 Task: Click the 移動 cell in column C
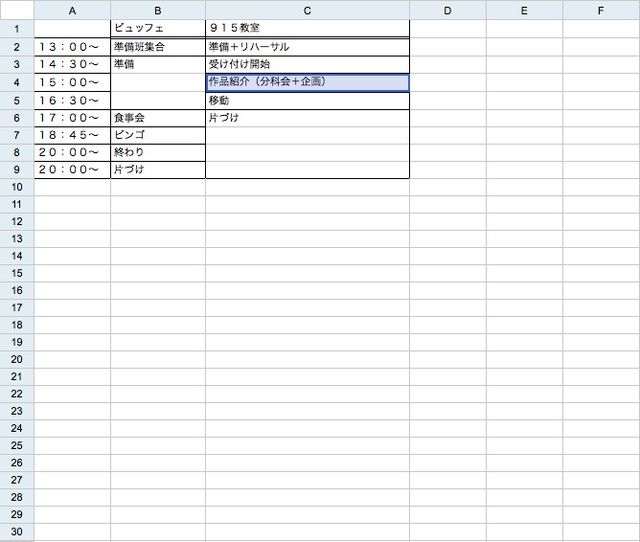[307, 100]
